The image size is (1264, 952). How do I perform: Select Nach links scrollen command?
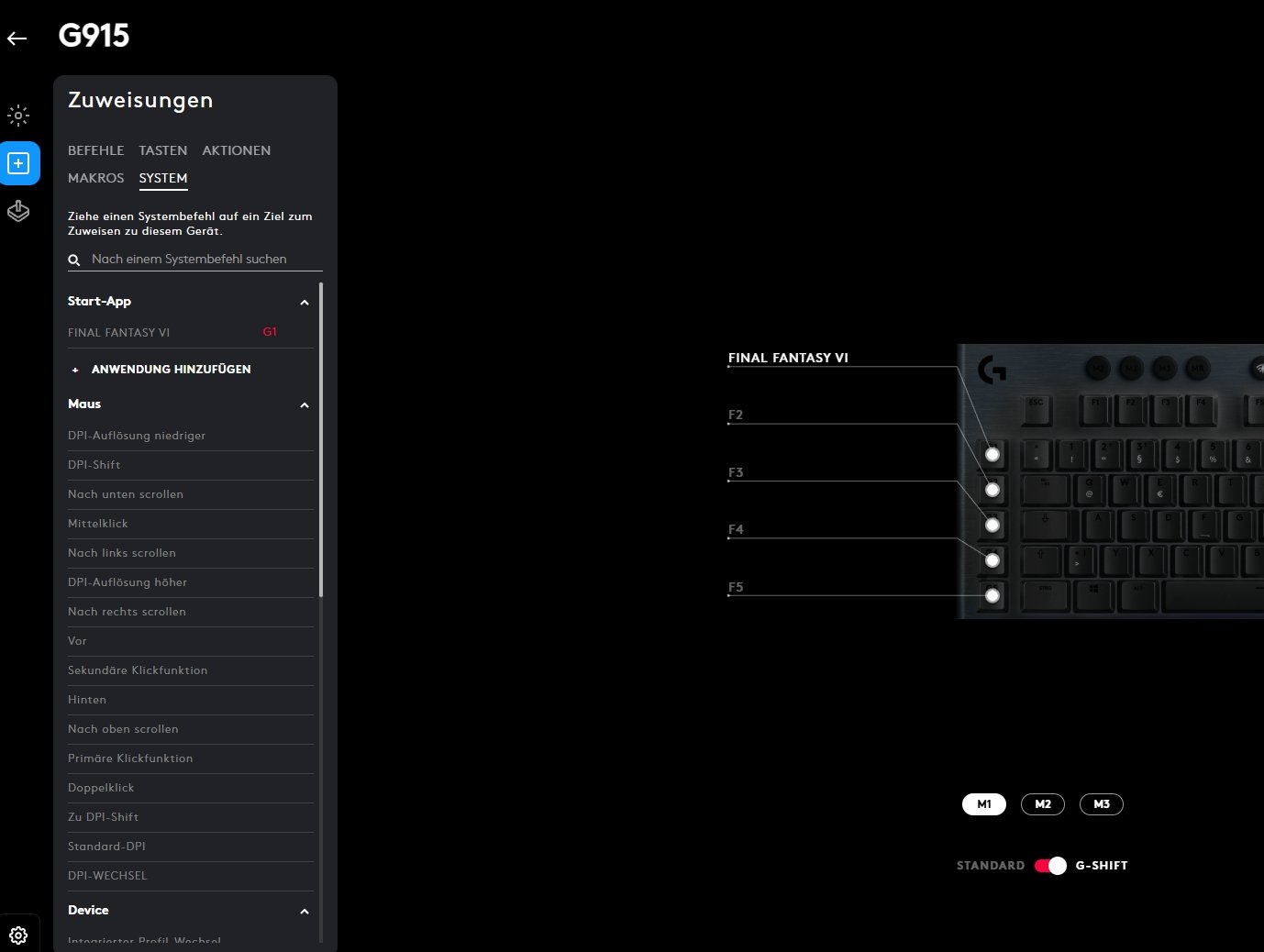[x=191, y=553]
